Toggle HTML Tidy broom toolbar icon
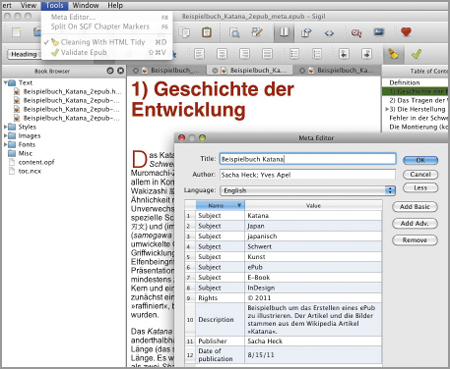Viewport: 450px width, 369px height. tap(393, 54)
